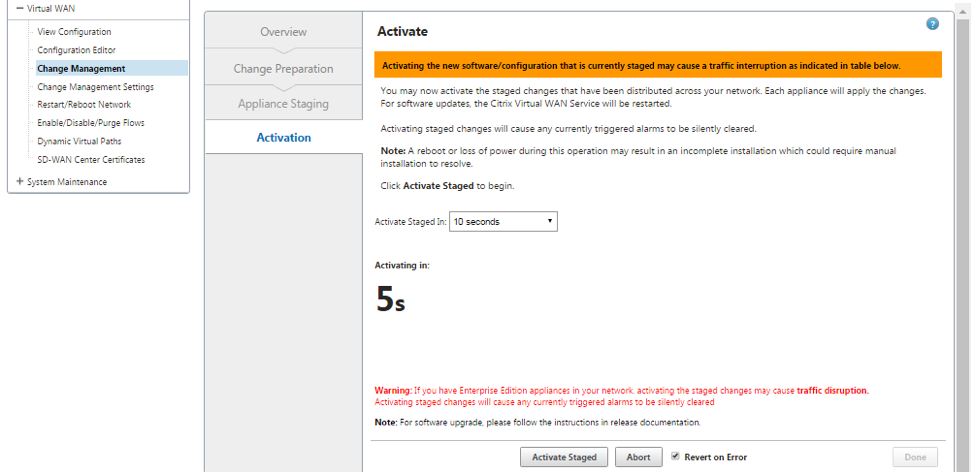Image resolution: width=974 pixels, height=472 pixels.
Task: Switch to the Change Preparation step tab
Action: coord(283,68)
